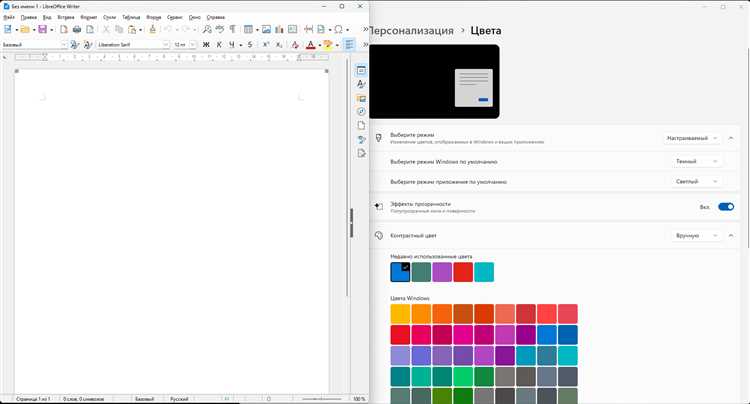Image resolution: width=750 pixels, height=404 pixels.
Task: Adjust the zoom slider in Writer status bar
Action: pyautogui.click(x=321, y=399)
